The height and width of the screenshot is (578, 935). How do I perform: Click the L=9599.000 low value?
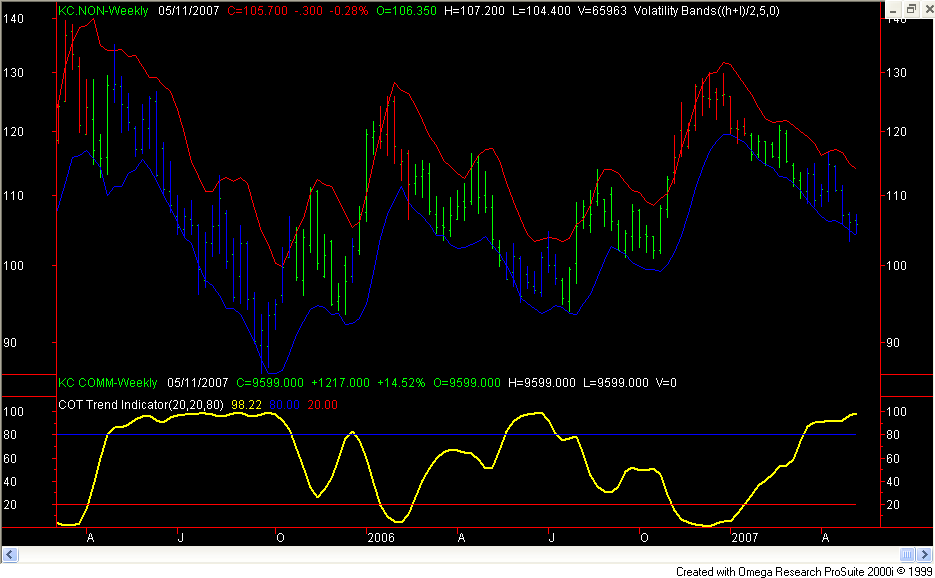click(x=615, y=382)
